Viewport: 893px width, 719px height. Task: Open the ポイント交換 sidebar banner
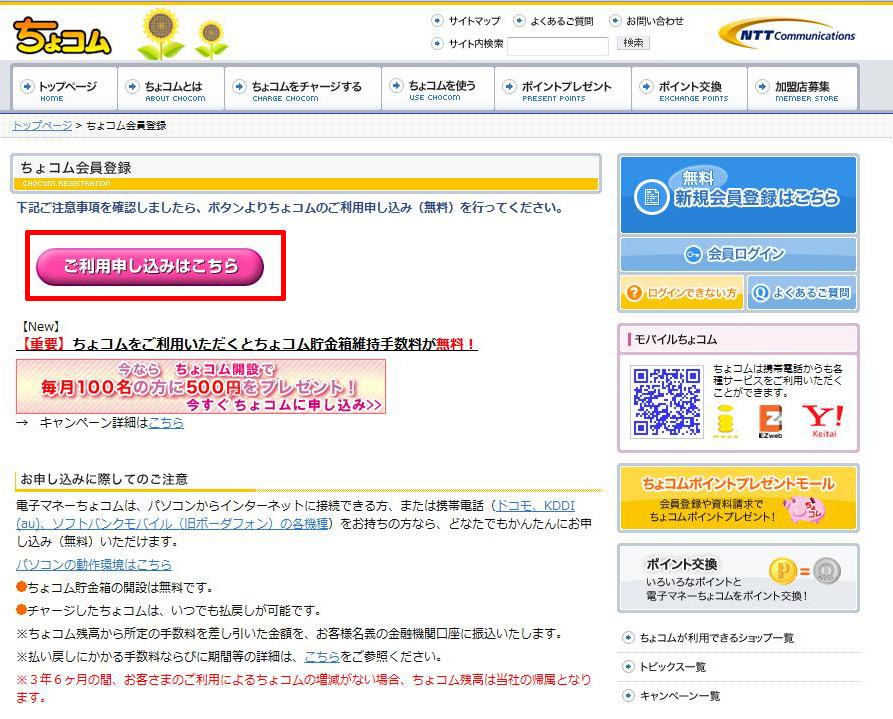coord(738,578)
